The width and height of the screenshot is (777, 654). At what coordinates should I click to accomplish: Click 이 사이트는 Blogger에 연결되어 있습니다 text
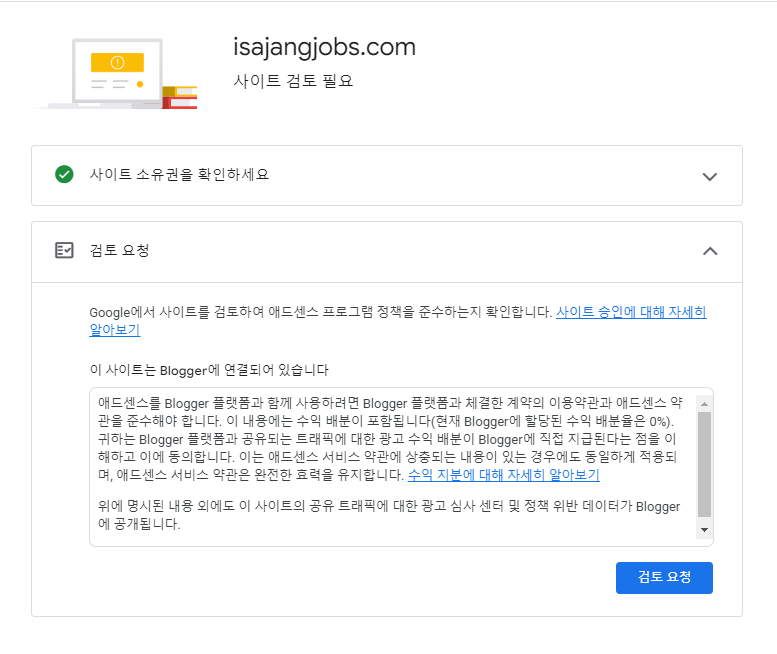coord(209,370)
